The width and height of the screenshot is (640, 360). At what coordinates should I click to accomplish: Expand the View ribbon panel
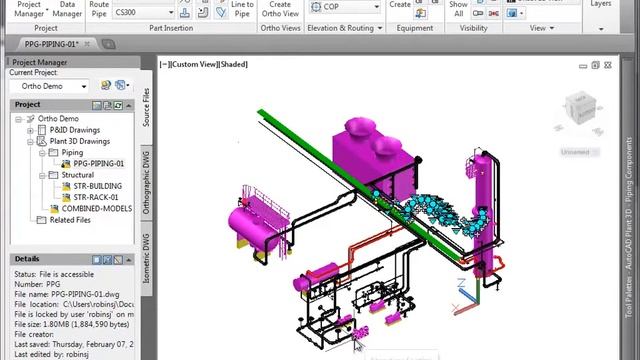[542, 28]
